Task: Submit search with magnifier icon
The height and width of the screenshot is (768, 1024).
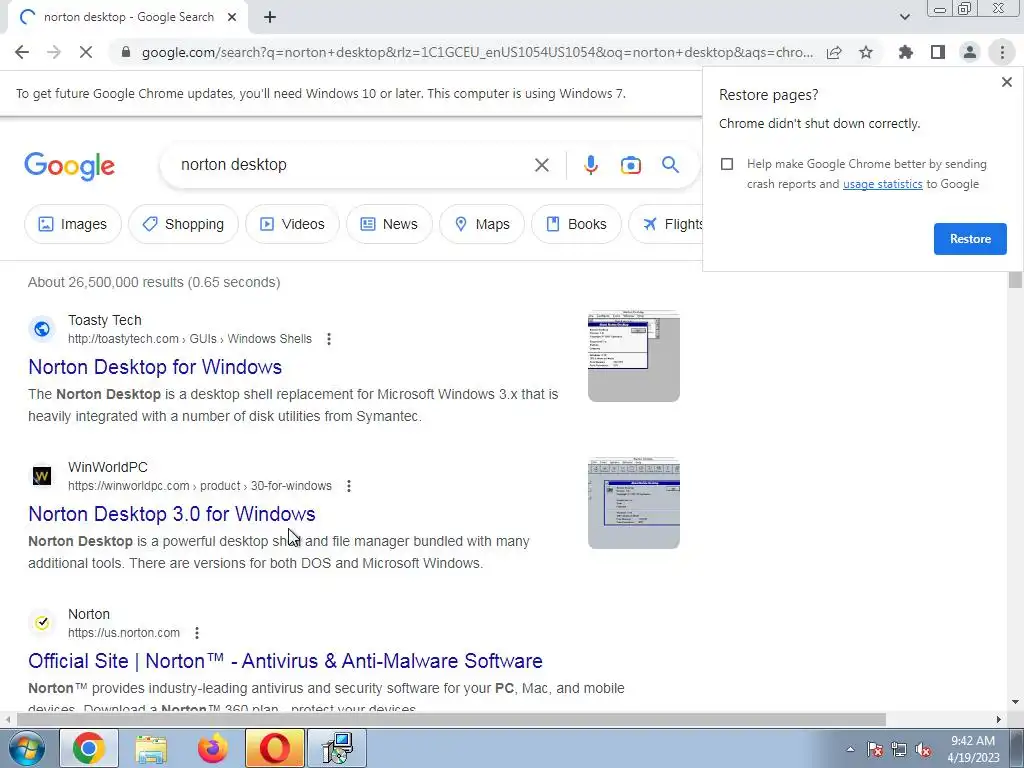Action: coord(670,165)
